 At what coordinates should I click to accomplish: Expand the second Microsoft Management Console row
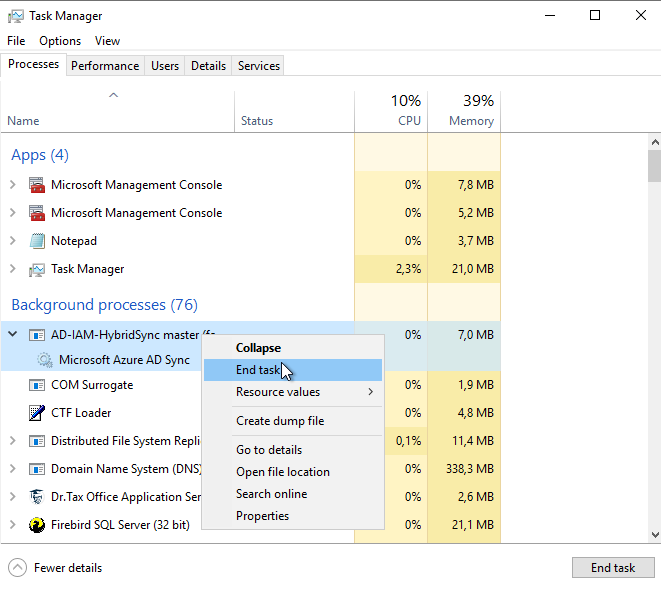13,213
